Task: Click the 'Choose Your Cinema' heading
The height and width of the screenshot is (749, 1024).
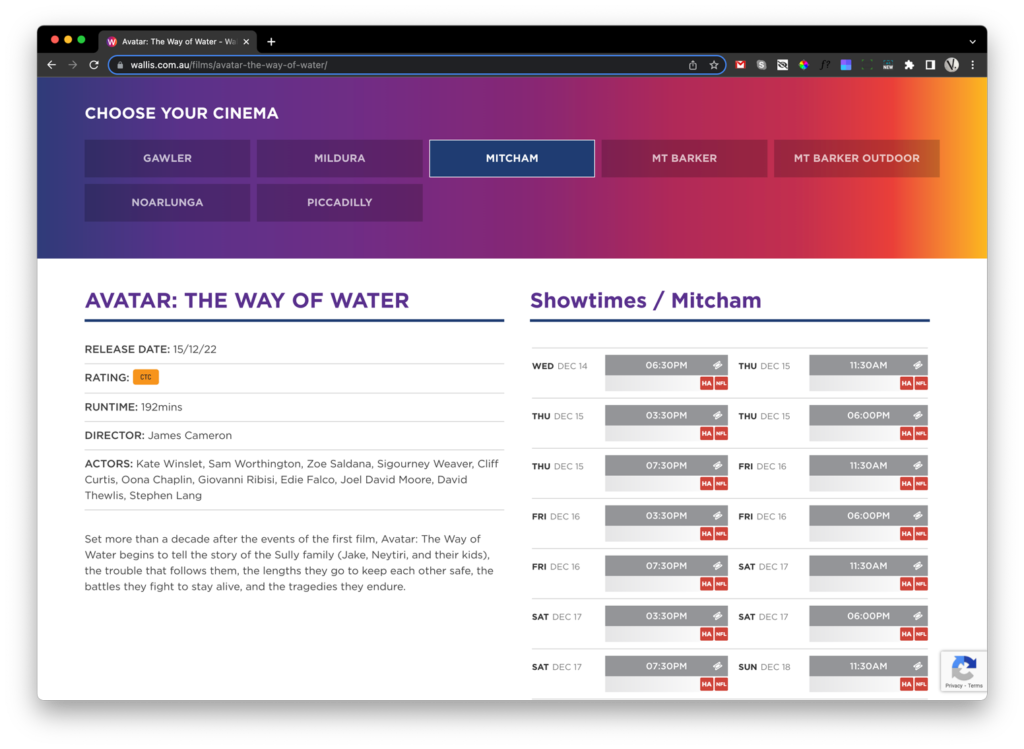Action: pyautogui.click(x=182, y=113)
